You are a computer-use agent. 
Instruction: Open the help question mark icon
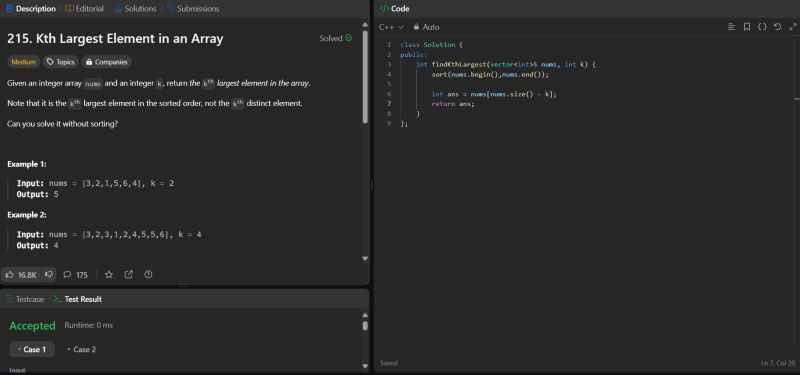[x=148, y=274]
